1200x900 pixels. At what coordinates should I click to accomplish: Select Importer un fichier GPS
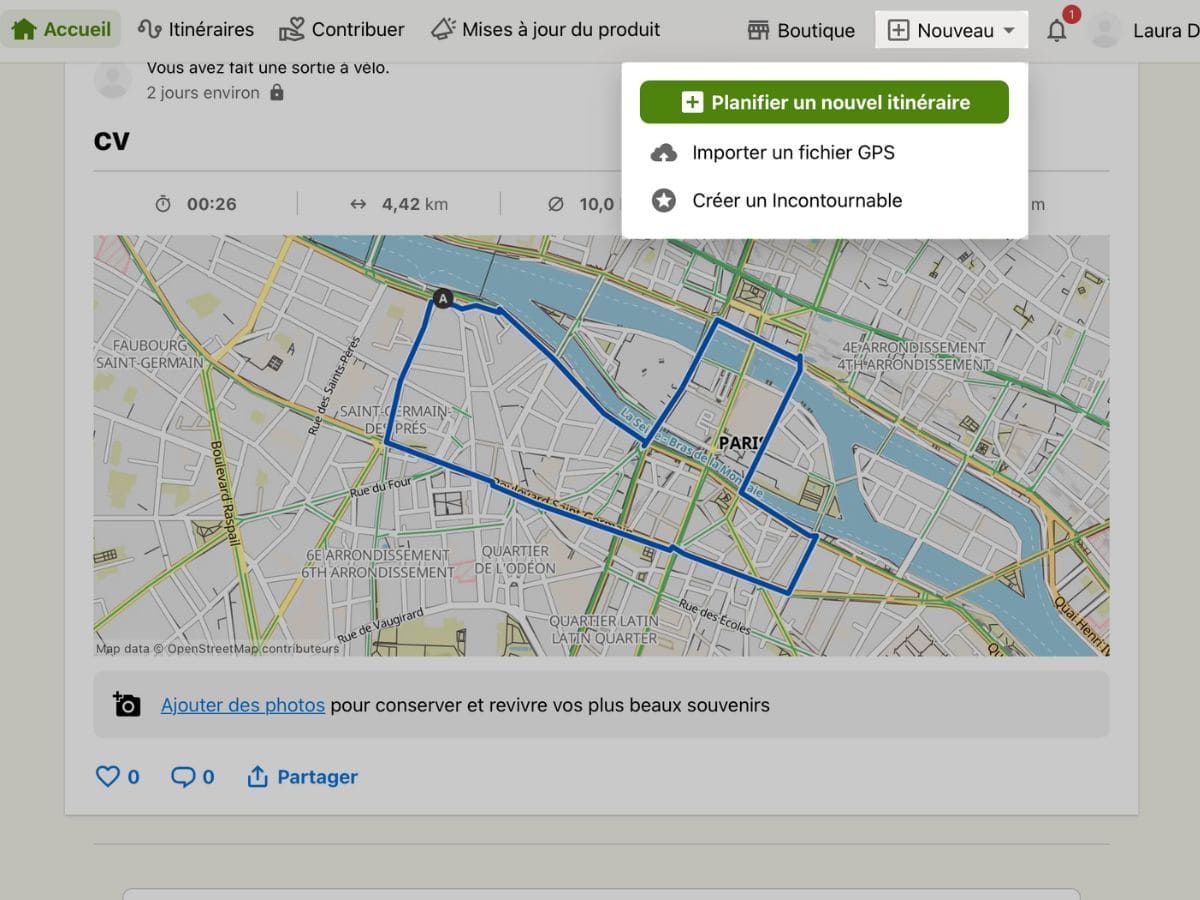[x=792, y=153]
